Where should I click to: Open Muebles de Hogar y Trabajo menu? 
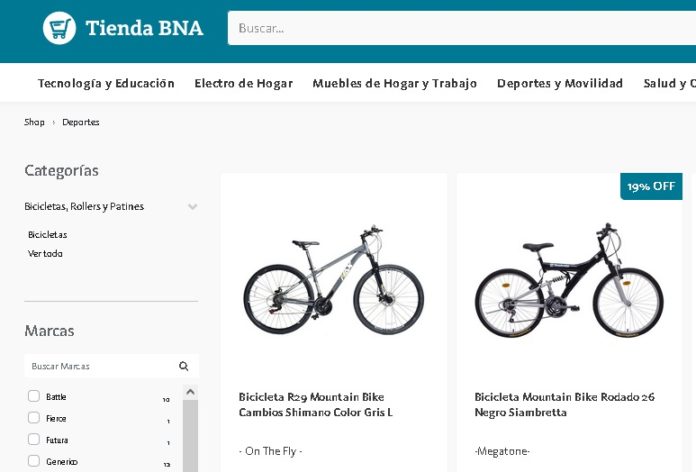394,83
